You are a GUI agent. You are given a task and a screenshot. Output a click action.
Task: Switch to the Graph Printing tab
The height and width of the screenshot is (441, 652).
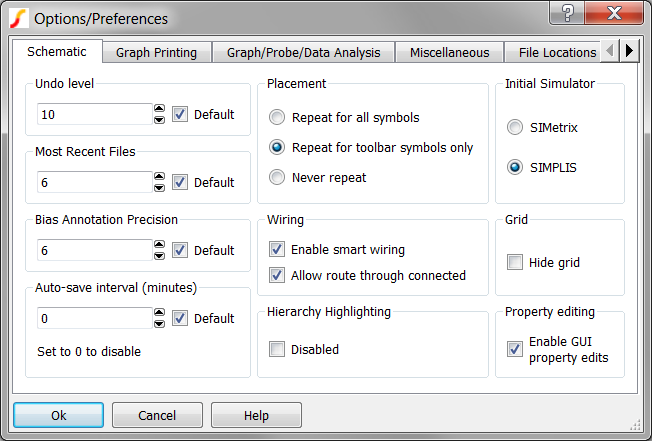click(156, 52)
